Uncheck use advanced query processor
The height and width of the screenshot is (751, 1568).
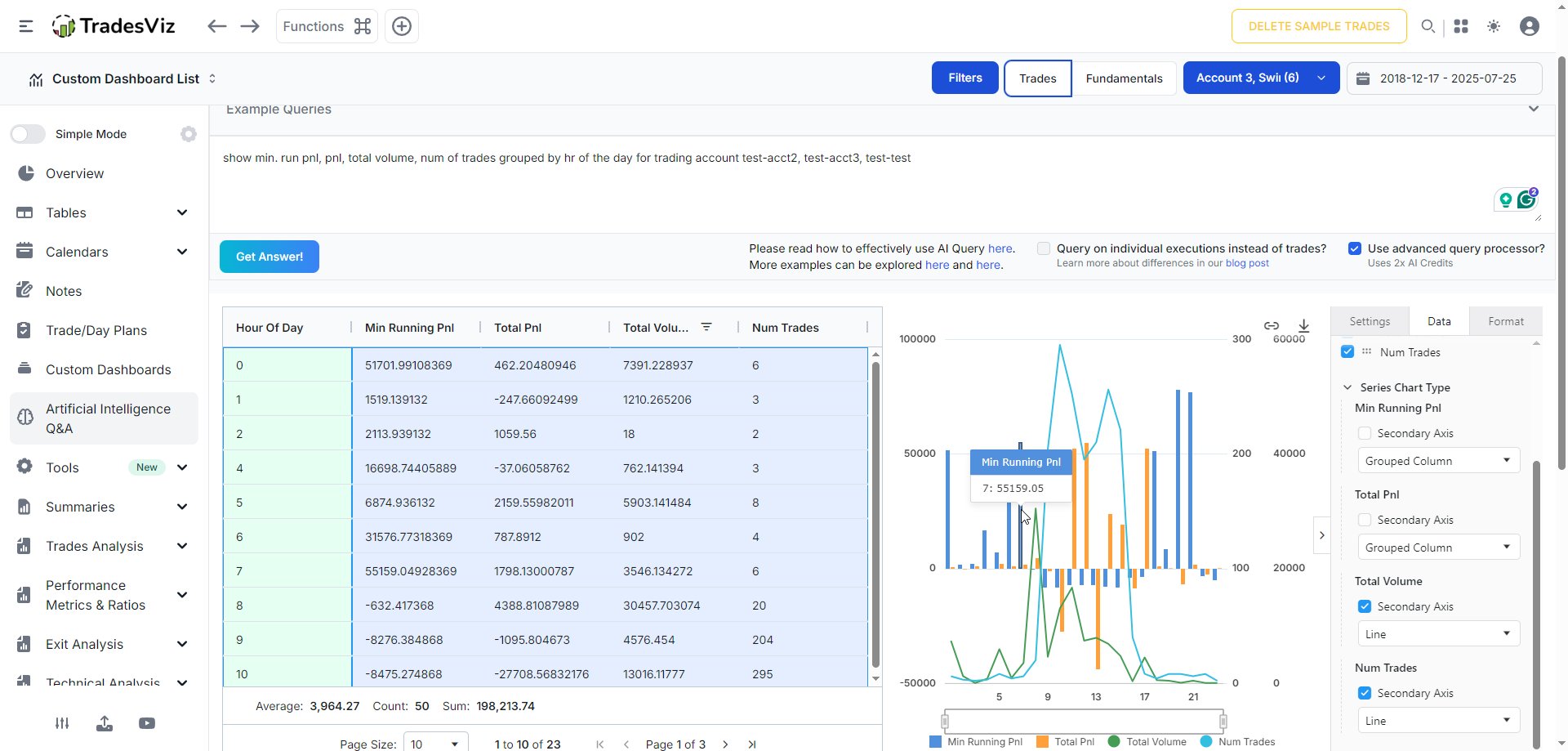(x=1355, y=248)
